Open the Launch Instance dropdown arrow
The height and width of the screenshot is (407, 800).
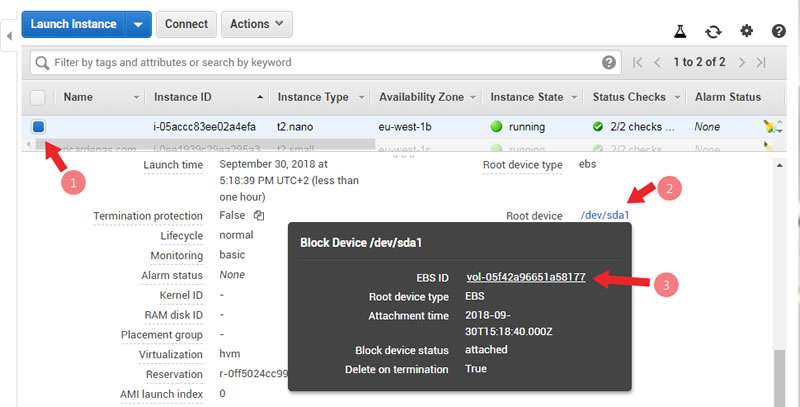pos(138,24)
